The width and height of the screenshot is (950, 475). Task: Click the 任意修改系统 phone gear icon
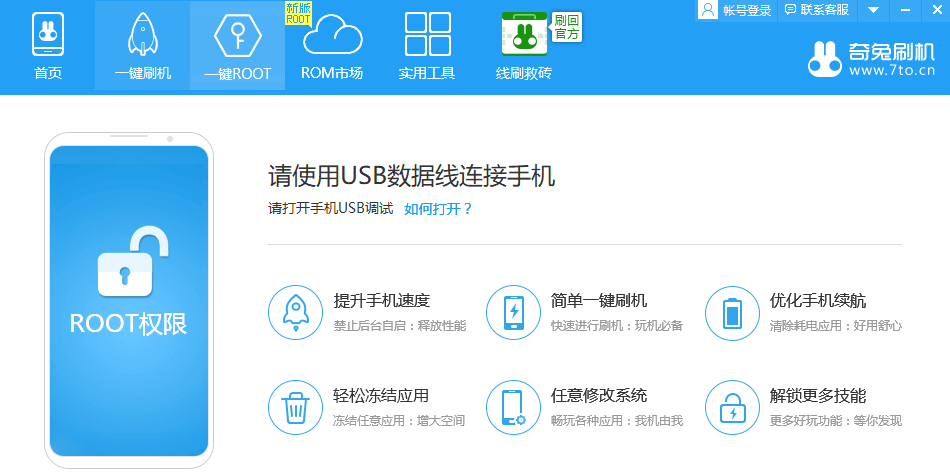pyautogui.click(x=513, y=407)
